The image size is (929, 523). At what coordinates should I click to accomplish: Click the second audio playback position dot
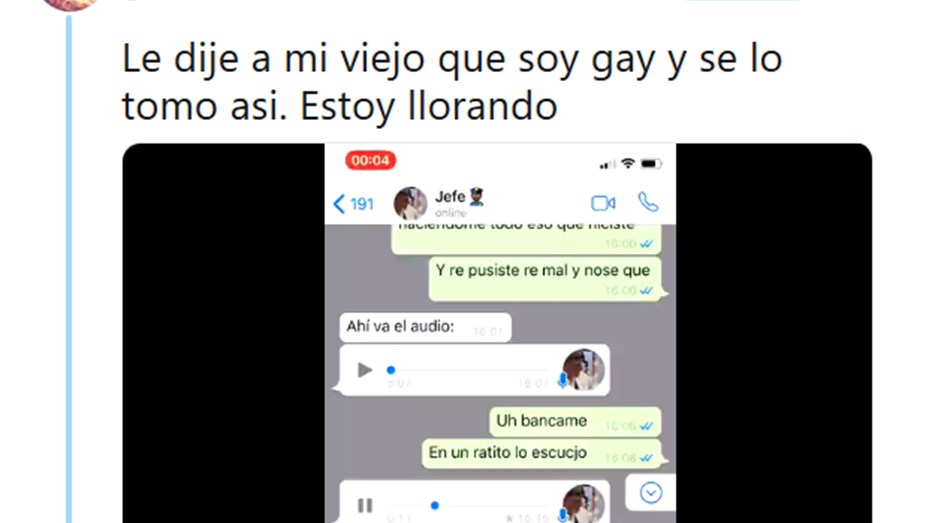pos(435,505)
